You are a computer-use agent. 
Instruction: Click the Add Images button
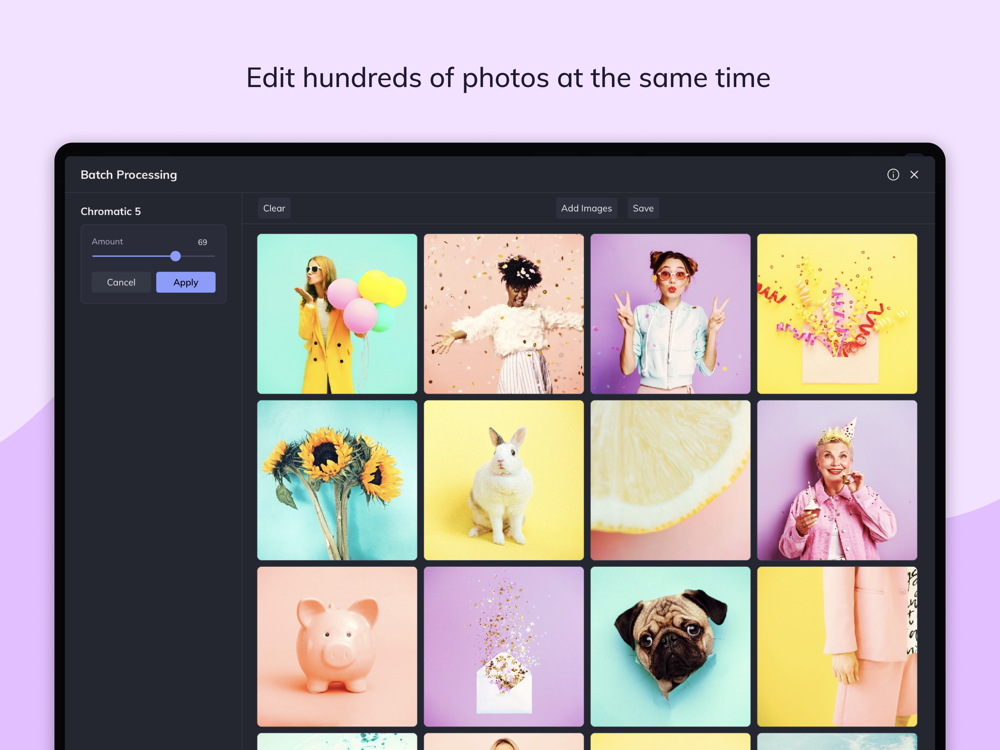pyautogui.click(x=587, y=209)
